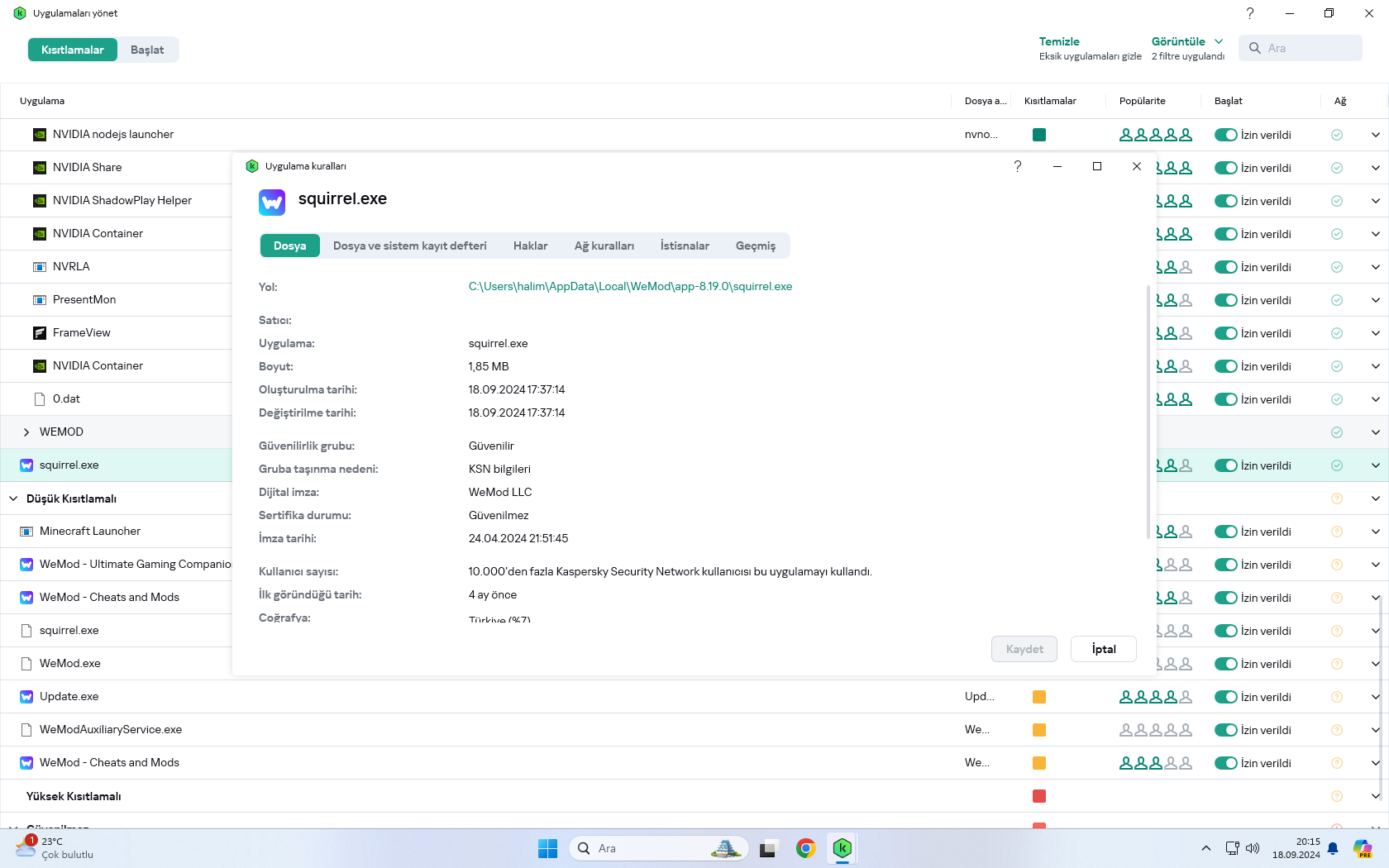Open the notification bell in system tray

click(1333, 848)
